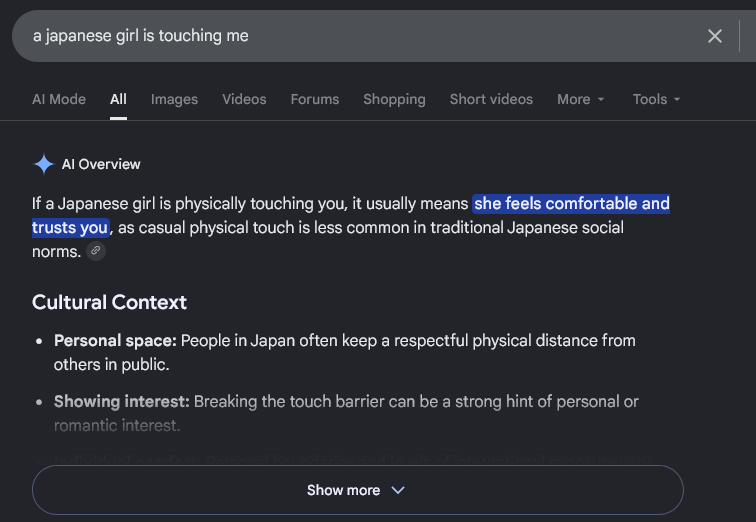Click the AI Overview label

click(x=101, y=164)
